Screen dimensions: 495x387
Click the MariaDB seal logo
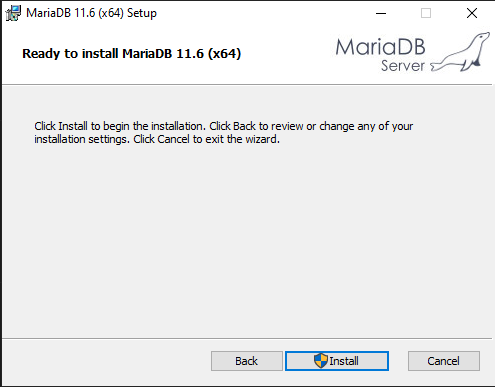[x=460, y=52]
